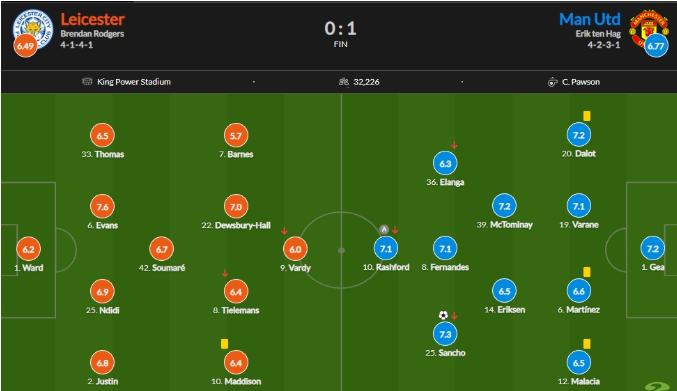Click the substitution arrow above Elanga

tap(454, 145)
